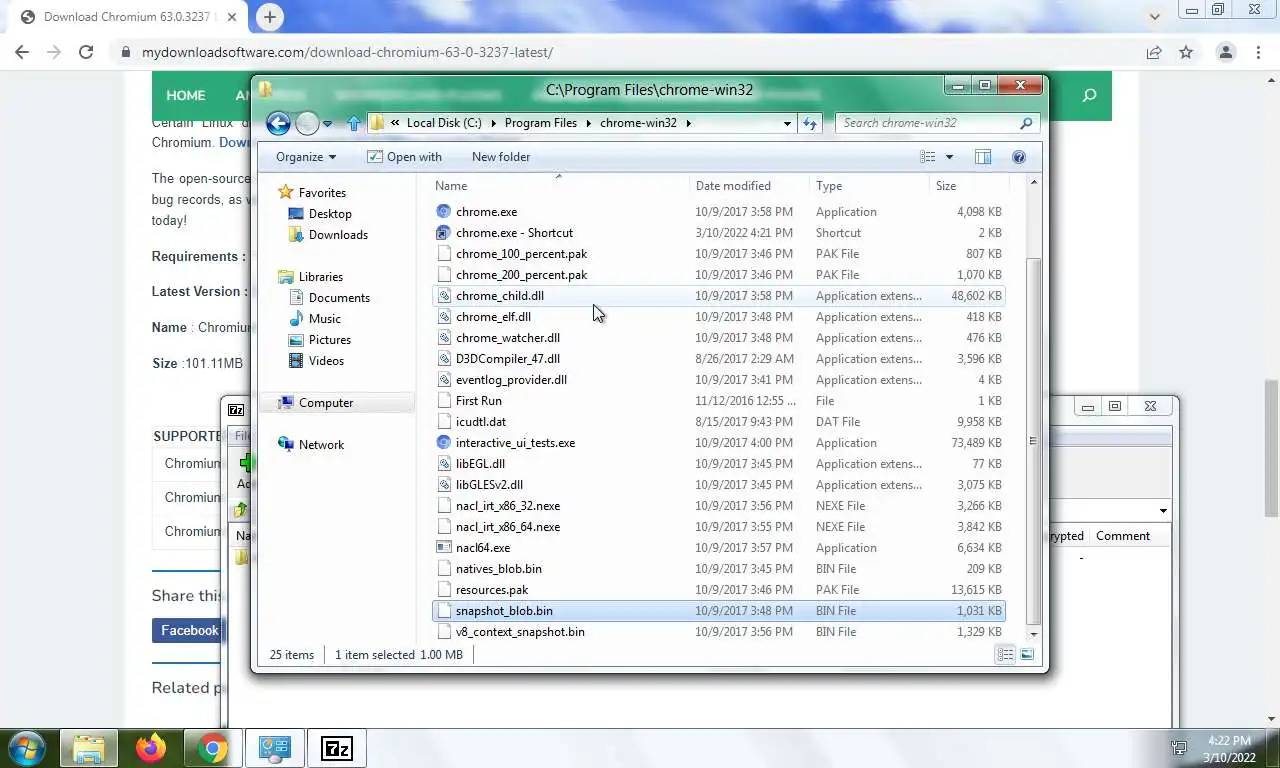Select libGLESv2.dll file
The image size is (1280, 768).
(489, 484)
